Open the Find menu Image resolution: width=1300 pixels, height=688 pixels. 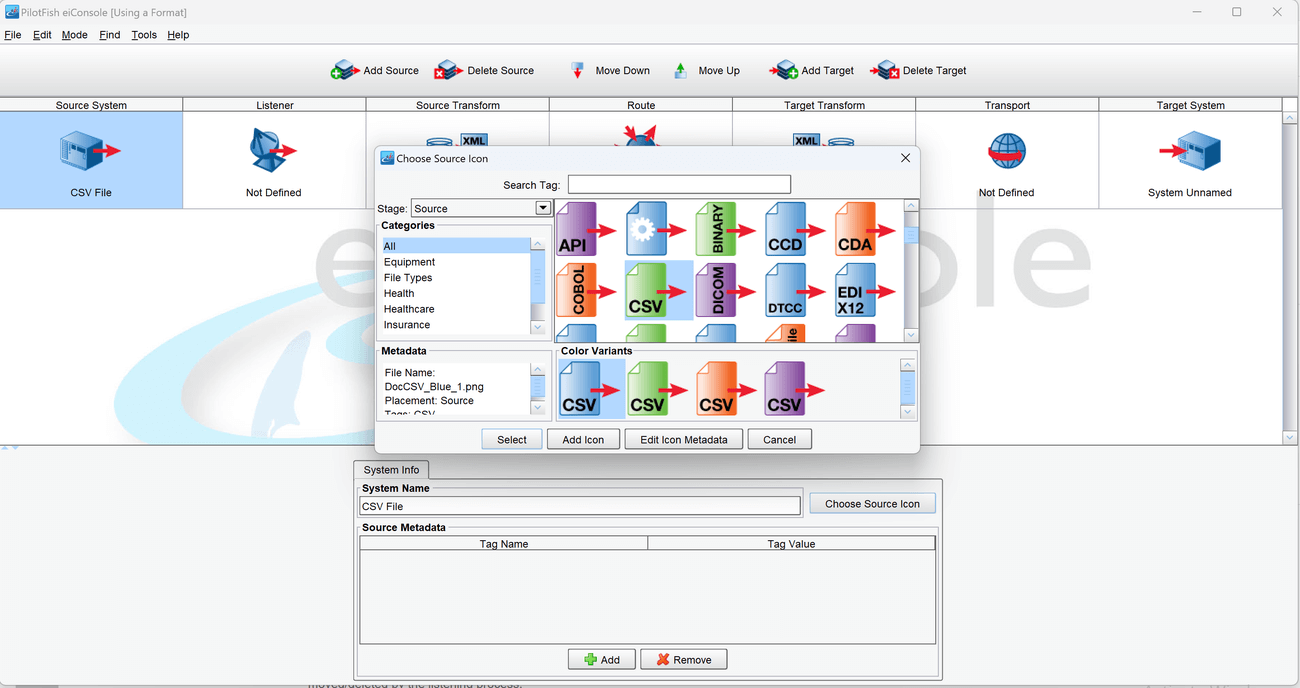110,35
